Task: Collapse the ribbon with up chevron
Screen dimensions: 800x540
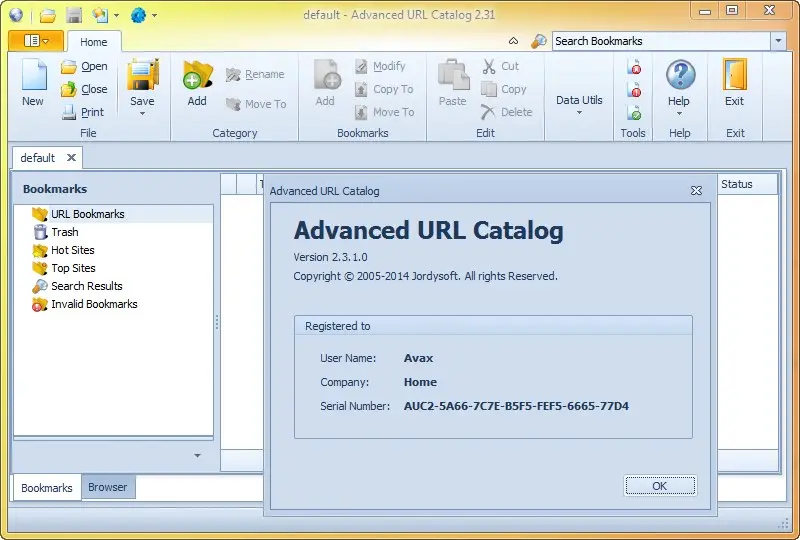Action: point(513,41)
